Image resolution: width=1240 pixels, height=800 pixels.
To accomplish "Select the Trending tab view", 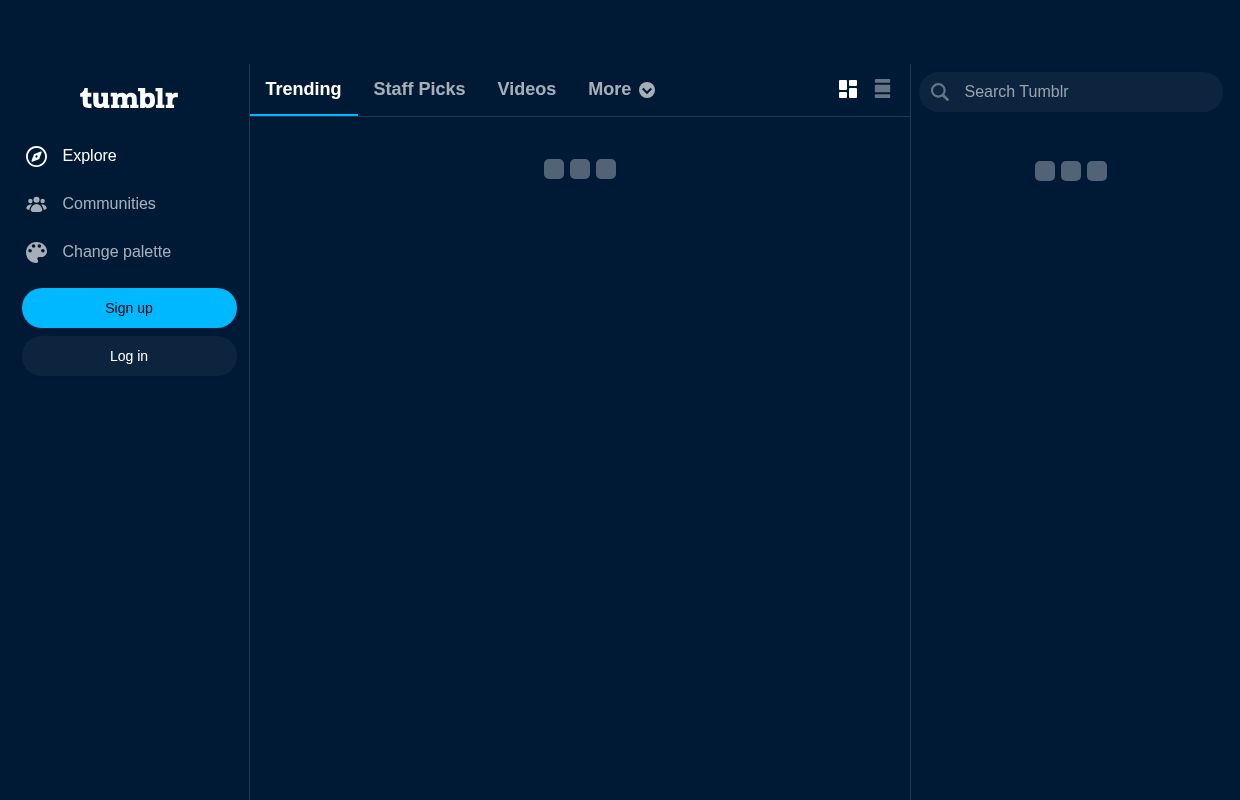I will (x=303, y=89).
